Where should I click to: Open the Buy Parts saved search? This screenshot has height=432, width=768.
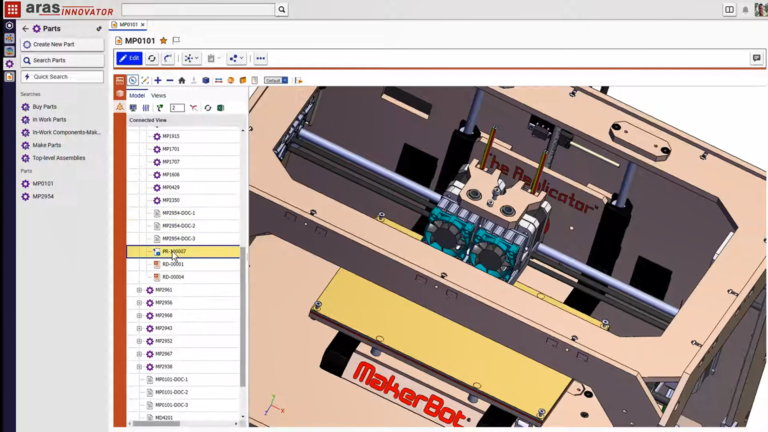point(45,107)
